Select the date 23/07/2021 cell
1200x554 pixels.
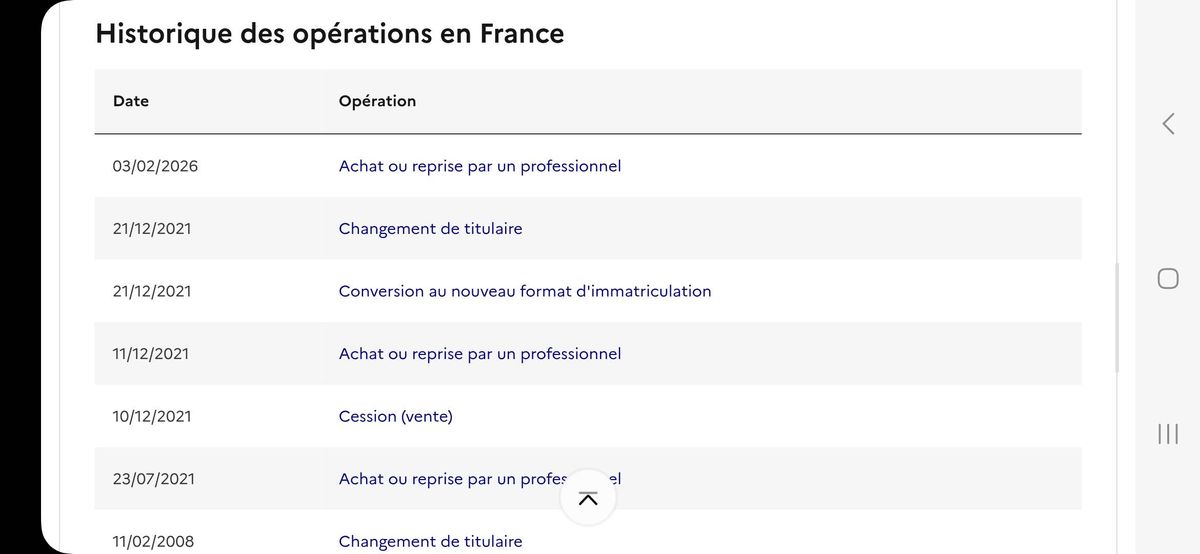154,479
